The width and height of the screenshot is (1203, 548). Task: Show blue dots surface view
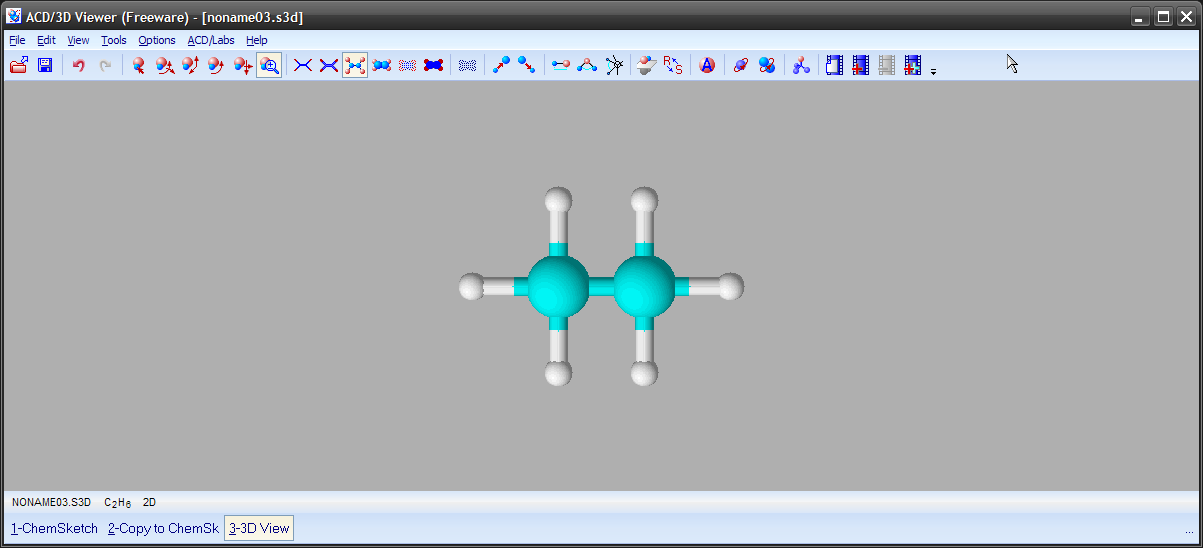point(467,66)
